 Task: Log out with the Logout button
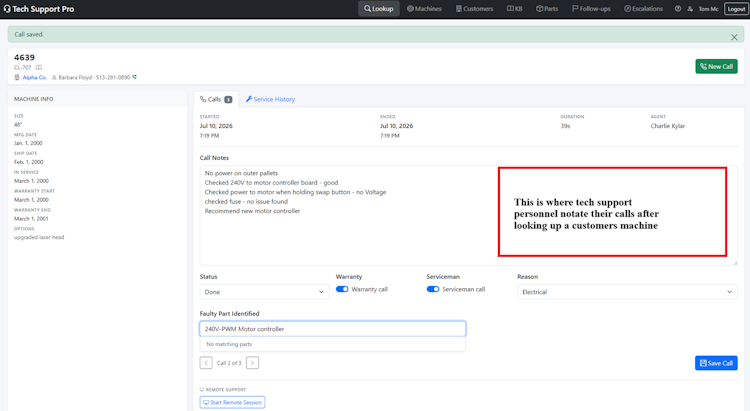[x=736, y=9]
